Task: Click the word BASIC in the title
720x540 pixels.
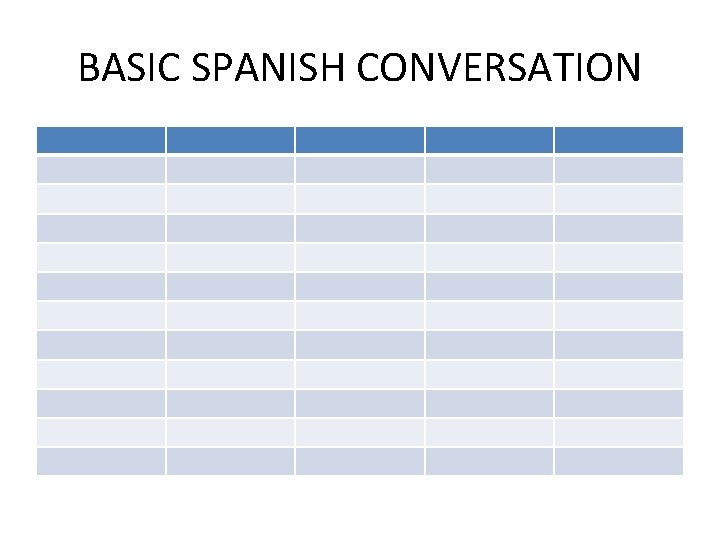Action: (x=129, y=68)
